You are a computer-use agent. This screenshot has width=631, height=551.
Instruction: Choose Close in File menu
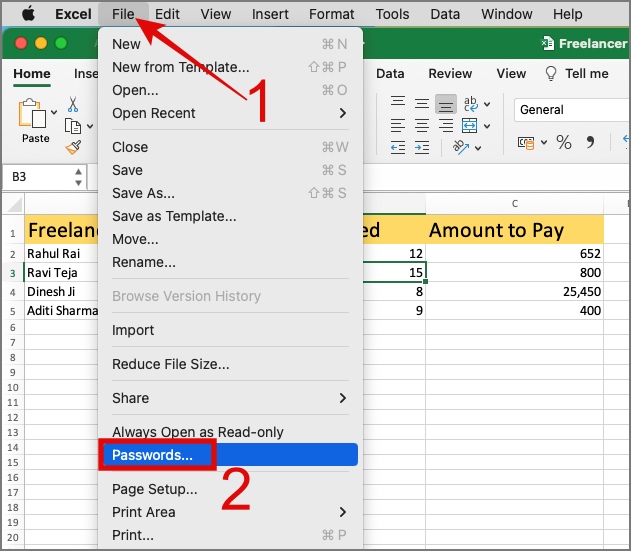(x=231, y=147)
